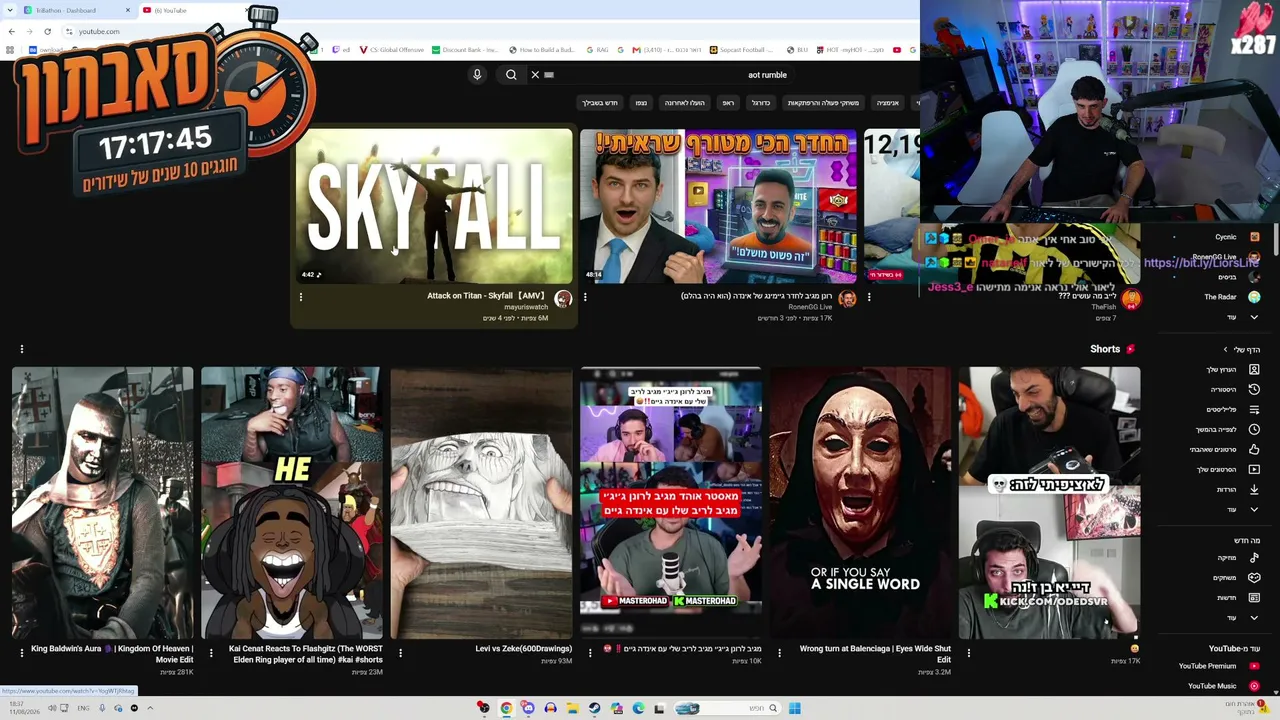
Task: Expand the Explore section show more chevron
Action: 1254,617
